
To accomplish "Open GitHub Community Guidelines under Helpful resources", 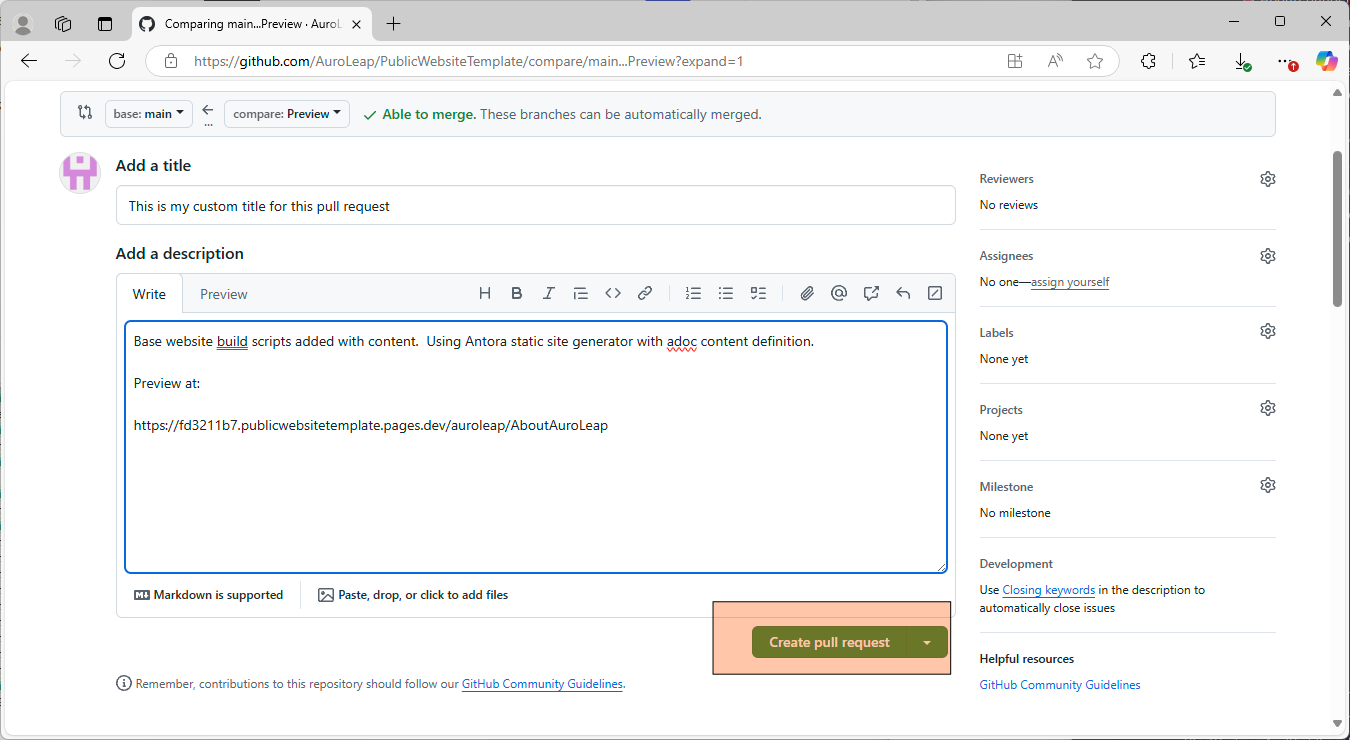I will 1060,685.
